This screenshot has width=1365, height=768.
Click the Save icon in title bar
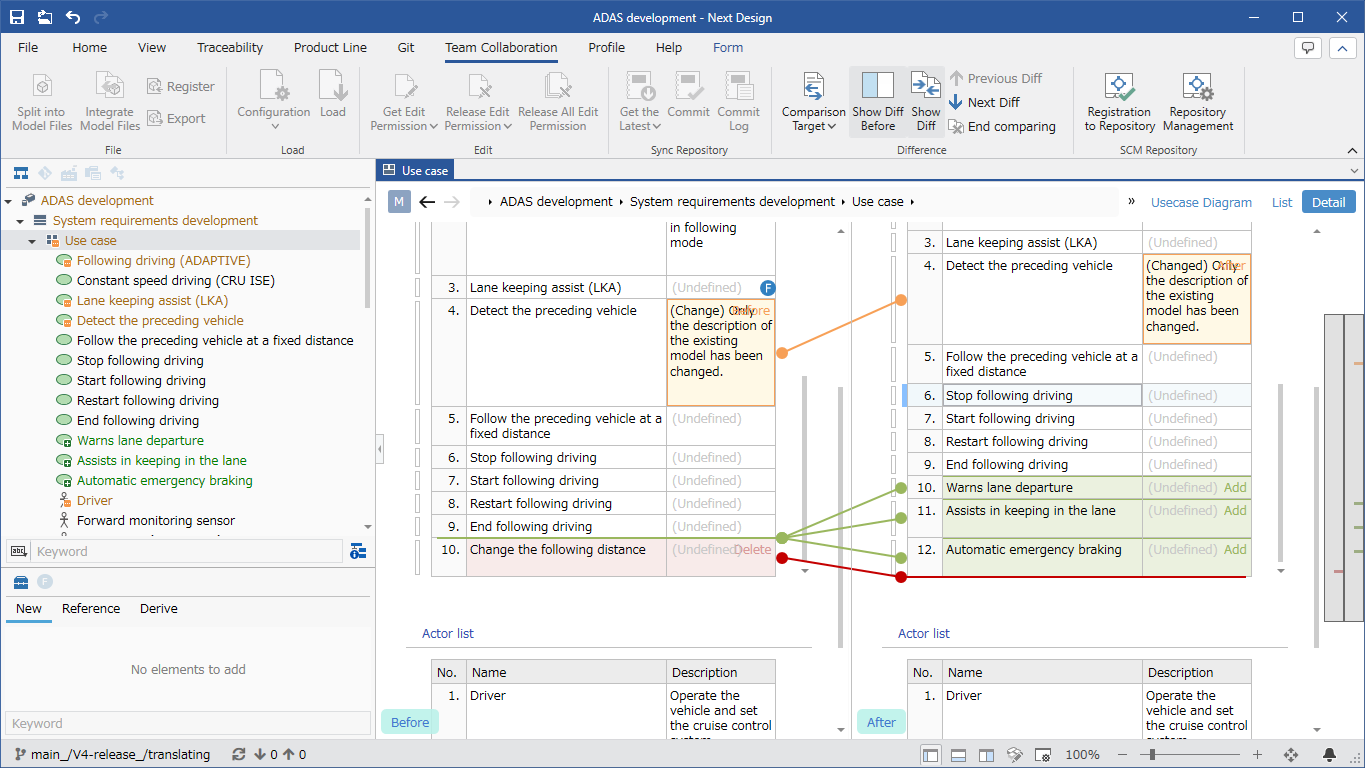click(17, 17)
